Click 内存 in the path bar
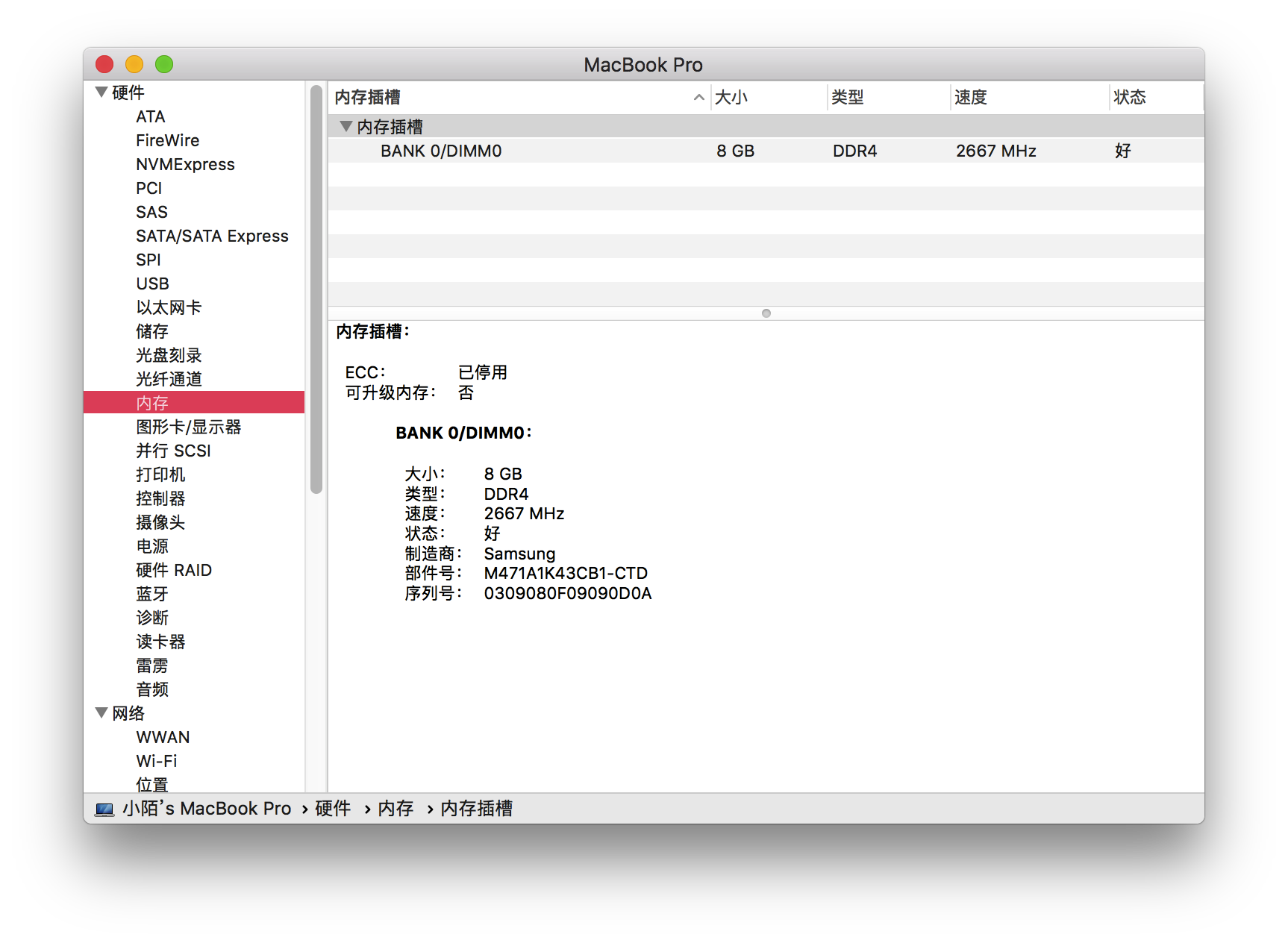The image size is (1288, 943). click(396, 809)
